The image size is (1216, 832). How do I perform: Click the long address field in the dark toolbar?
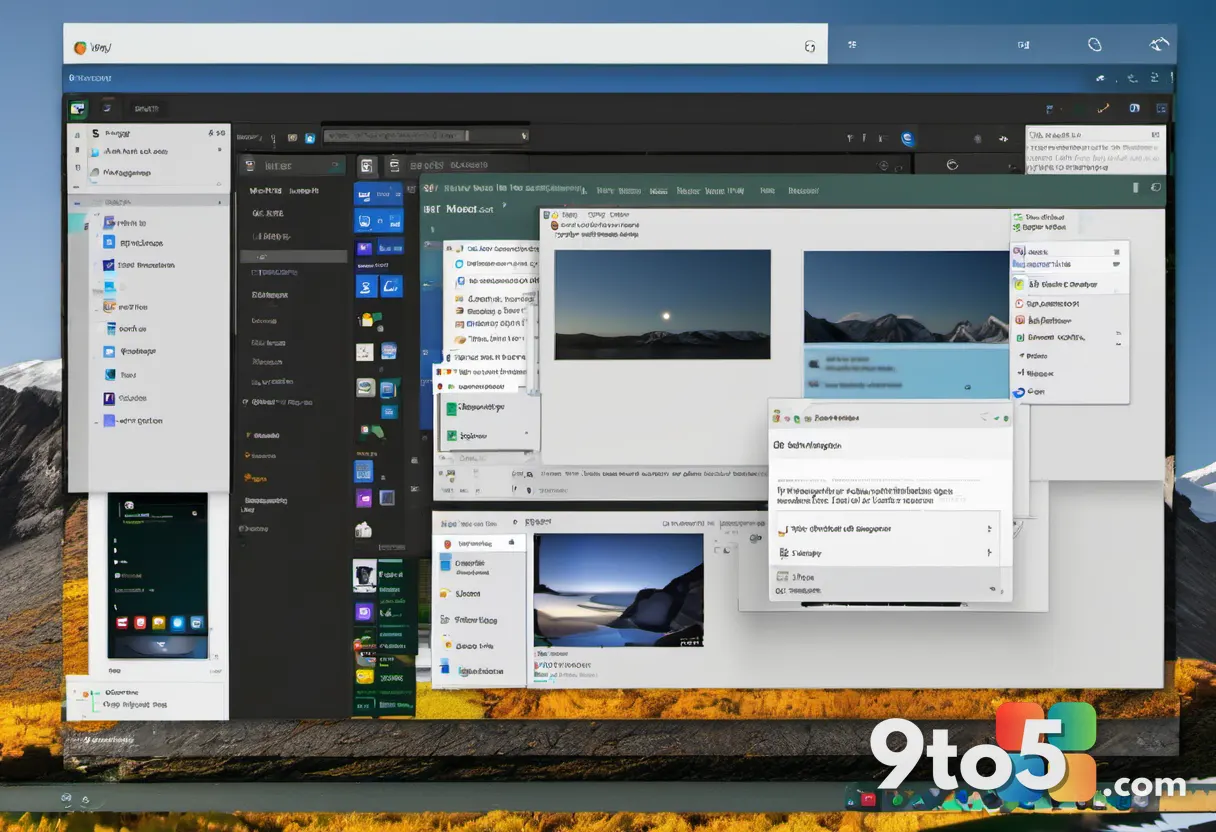point(425,136)
